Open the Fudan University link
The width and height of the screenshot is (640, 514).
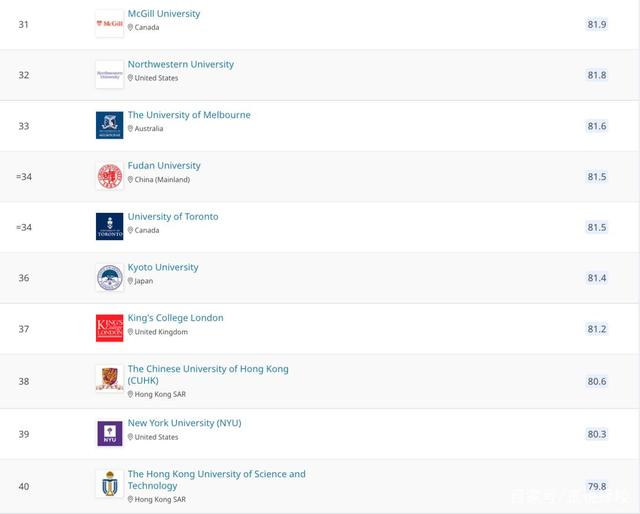(x=164, y=166)
